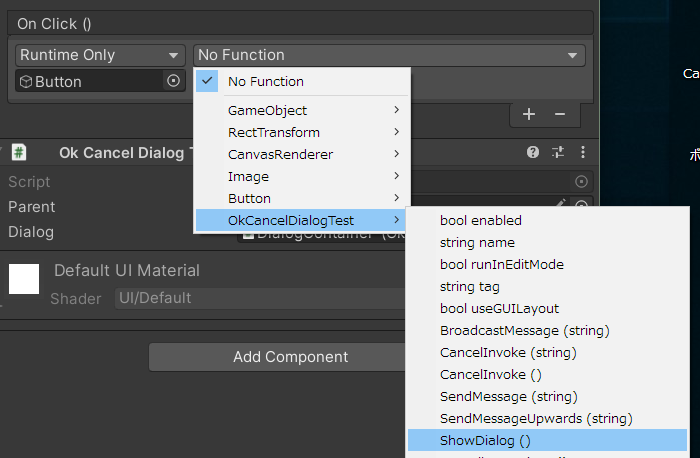700x458 pixels.
Task: Open the No Function dropdown
Action: tap(389, 55)
